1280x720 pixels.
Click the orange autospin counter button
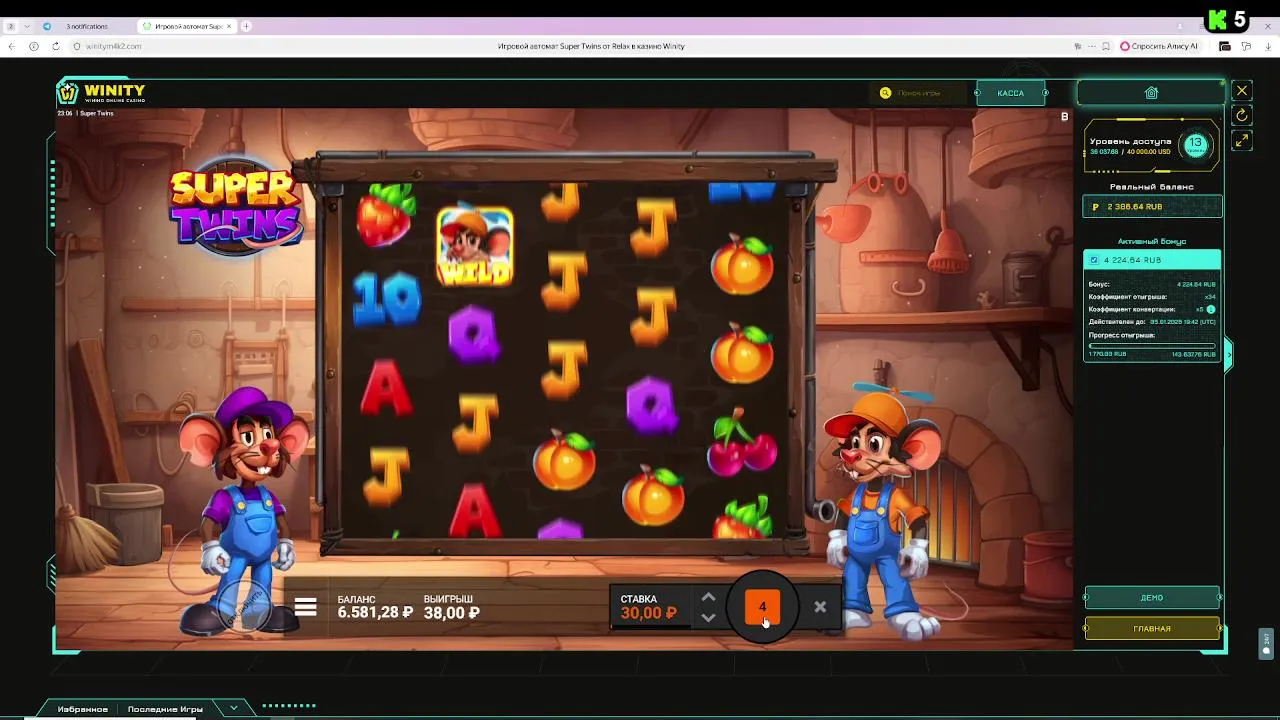pyautogui.click(x=762, y=607)
